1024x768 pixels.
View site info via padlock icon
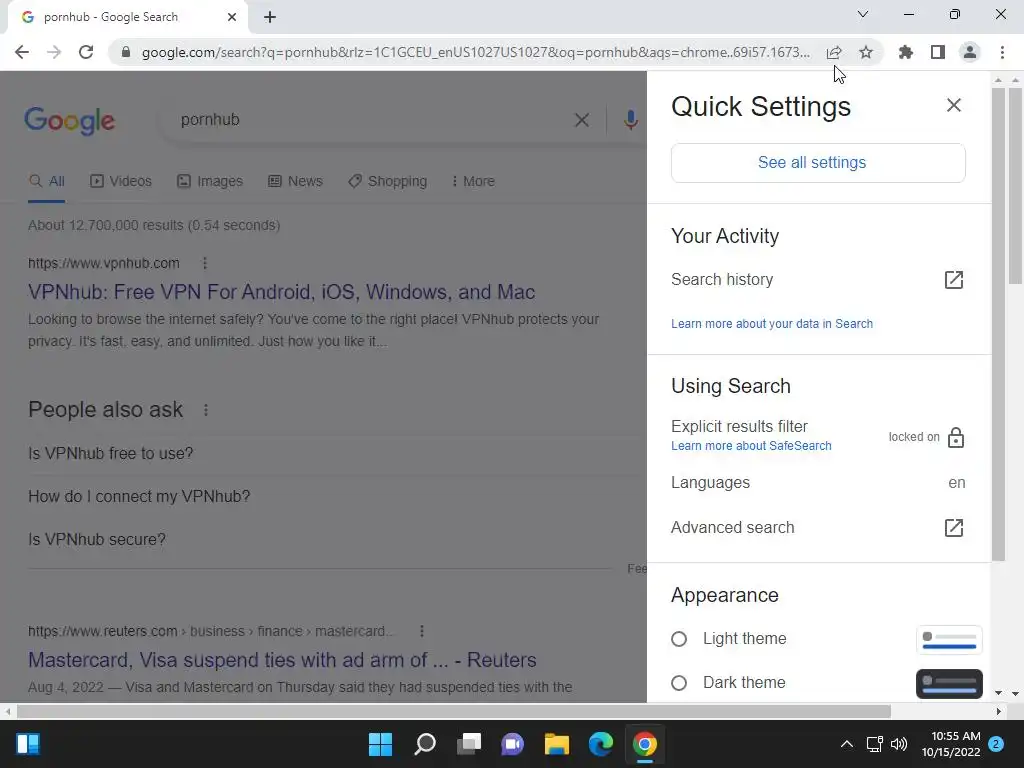(126, 52)
